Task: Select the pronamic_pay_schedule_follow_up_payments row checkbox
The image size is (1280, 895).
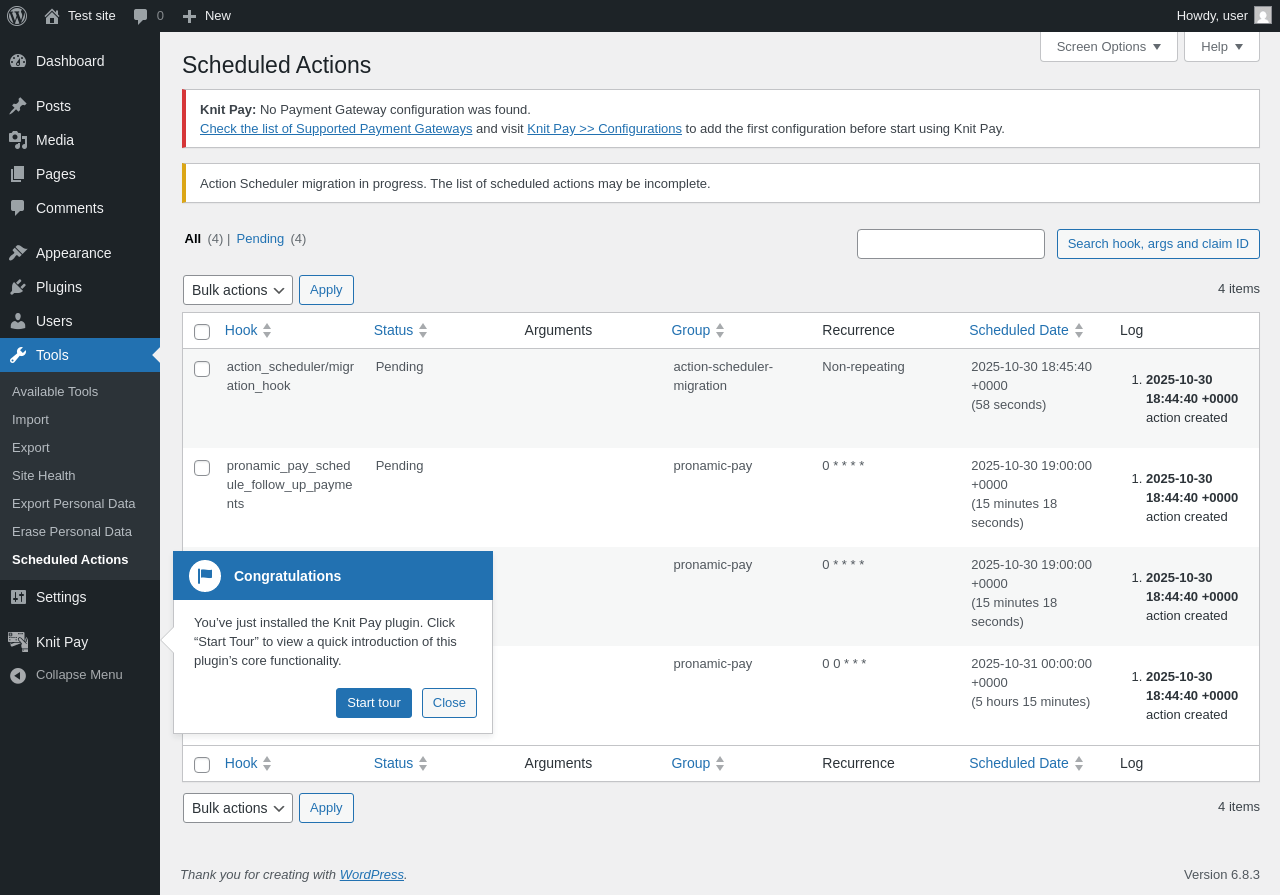Action: [202, 468]
